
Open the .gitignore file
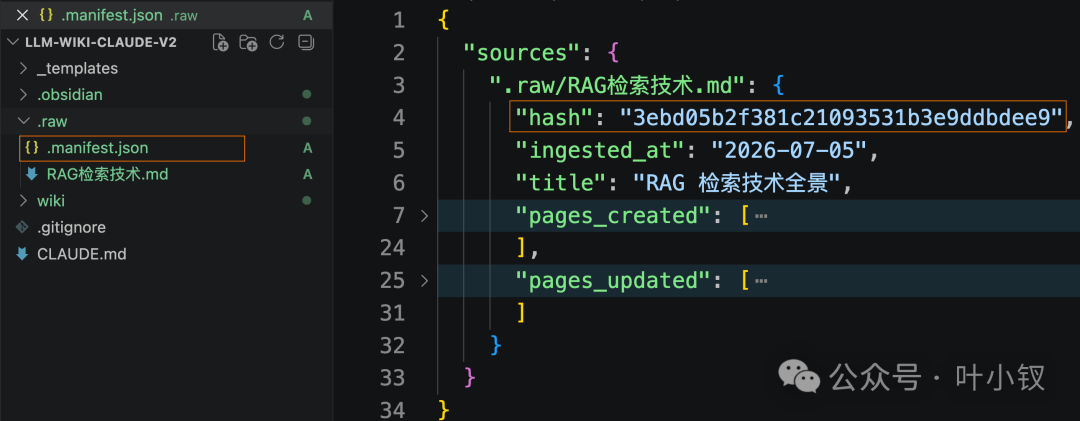[x=71, y=227]
